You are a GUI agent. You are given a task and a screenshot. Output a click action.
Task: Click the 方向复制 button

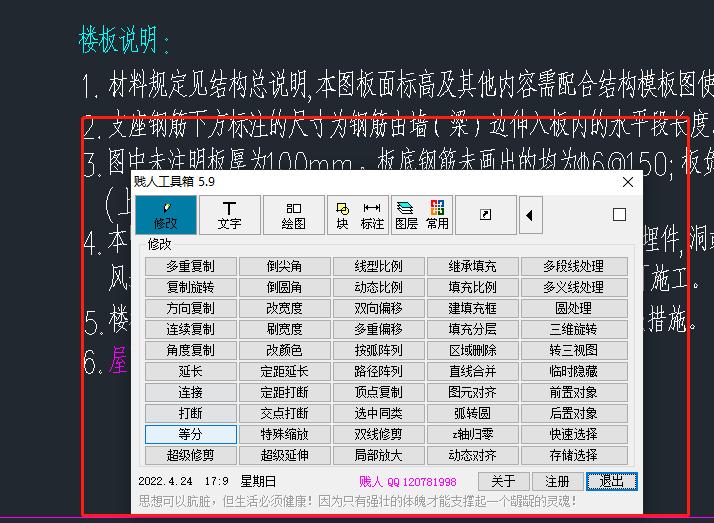click(x=191, y=308)
